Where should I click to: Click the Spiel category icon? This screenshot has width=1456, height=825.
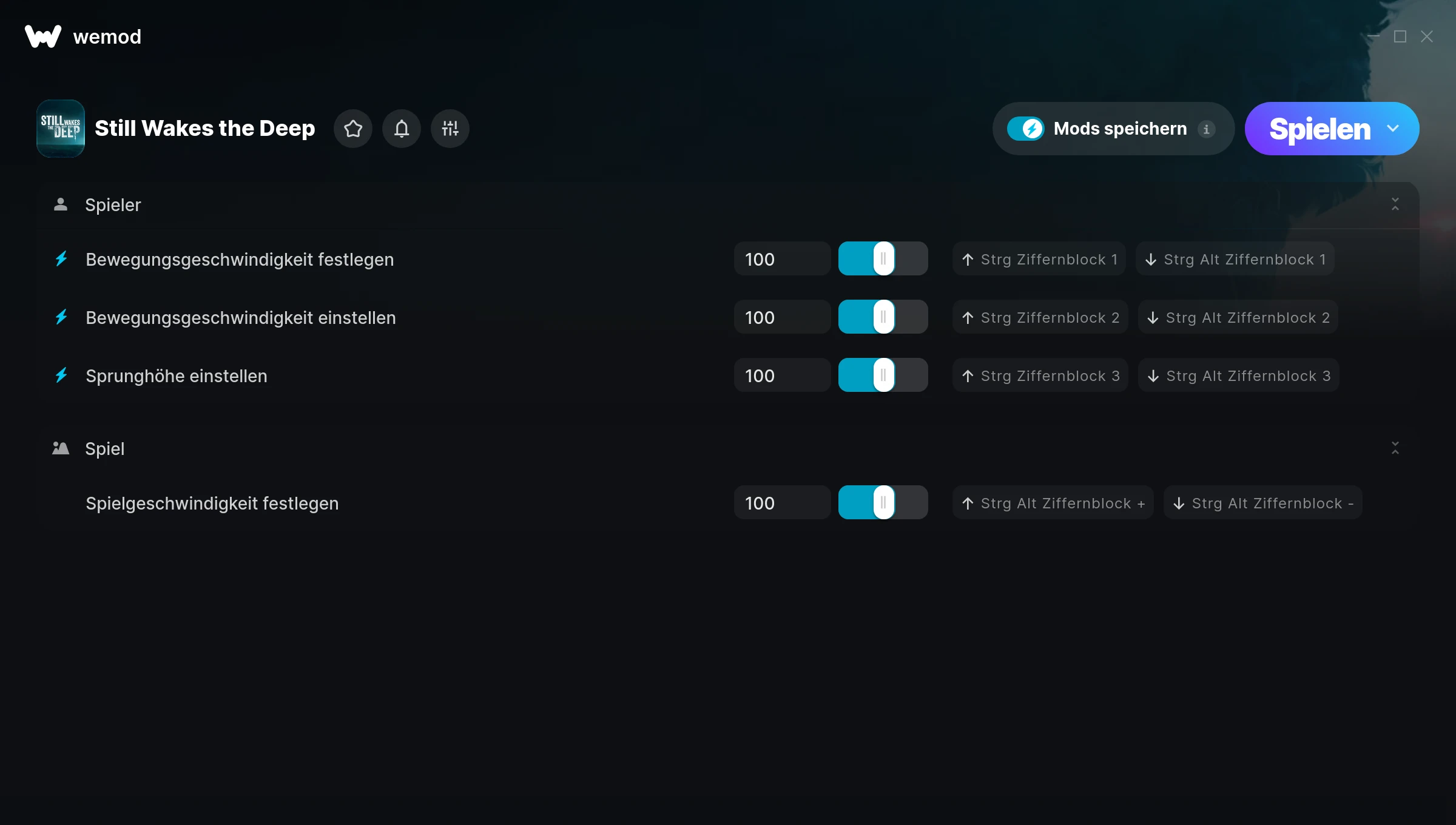(61, 448)
